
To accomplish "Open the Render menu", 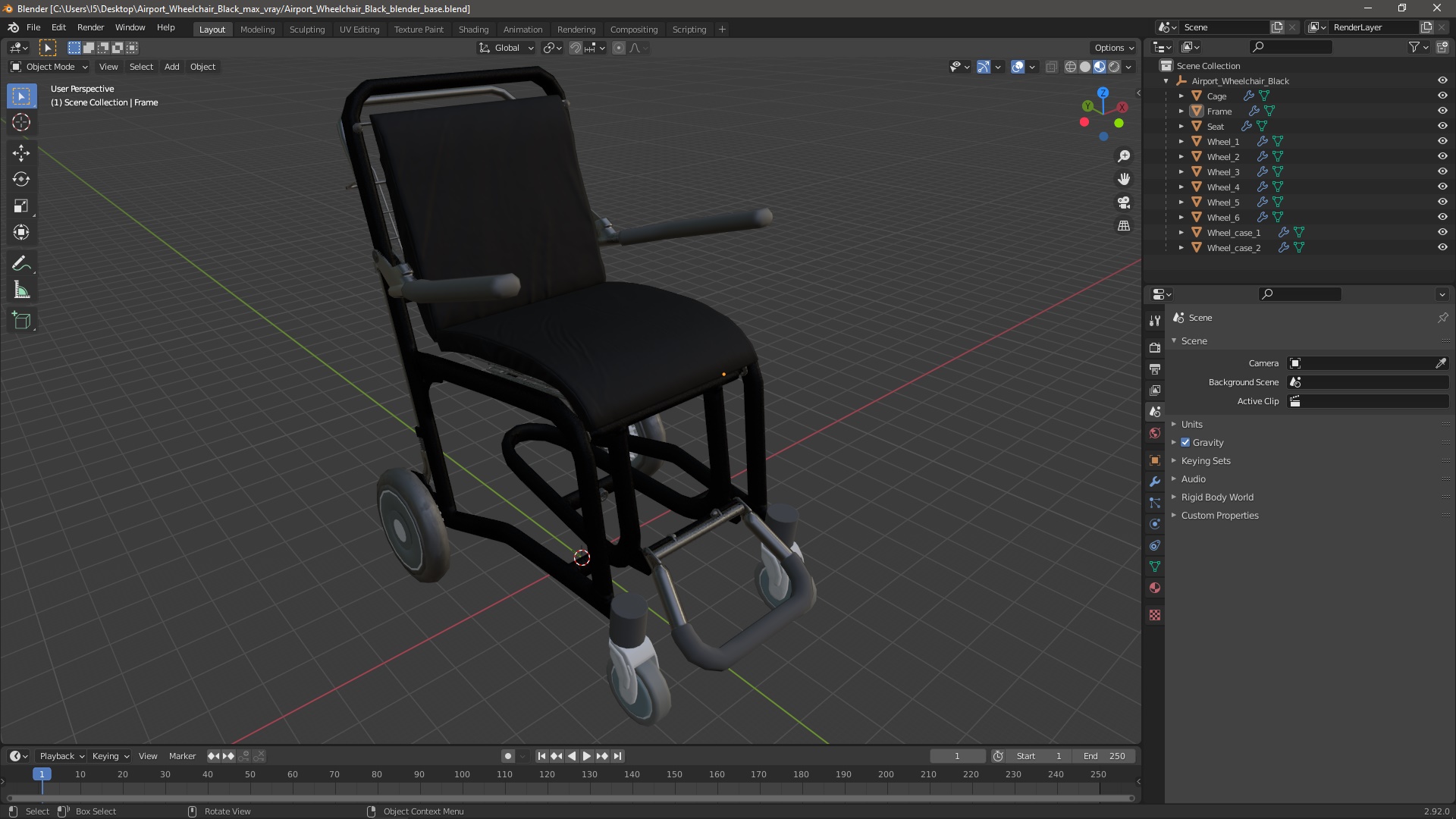I will [x=90, y=27].
